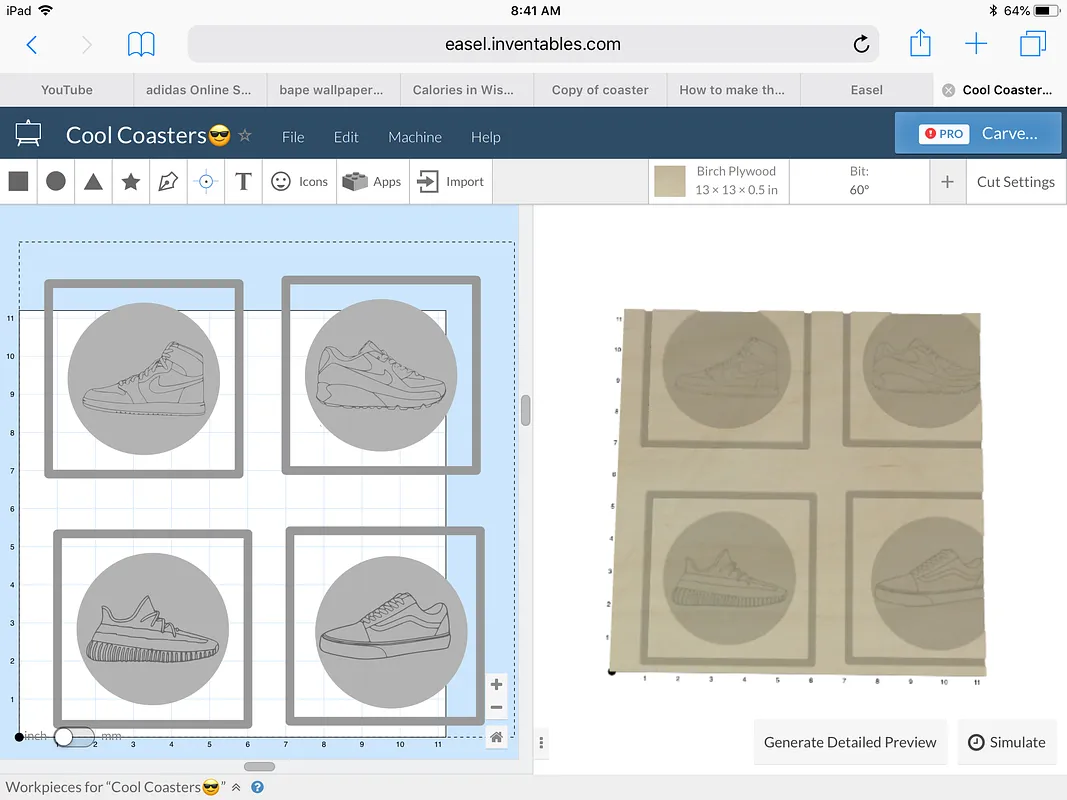The width and height of the screenshot is (1067, 800).
Task: Click Generate Detailed Preview button
Action: click(850, 742)
